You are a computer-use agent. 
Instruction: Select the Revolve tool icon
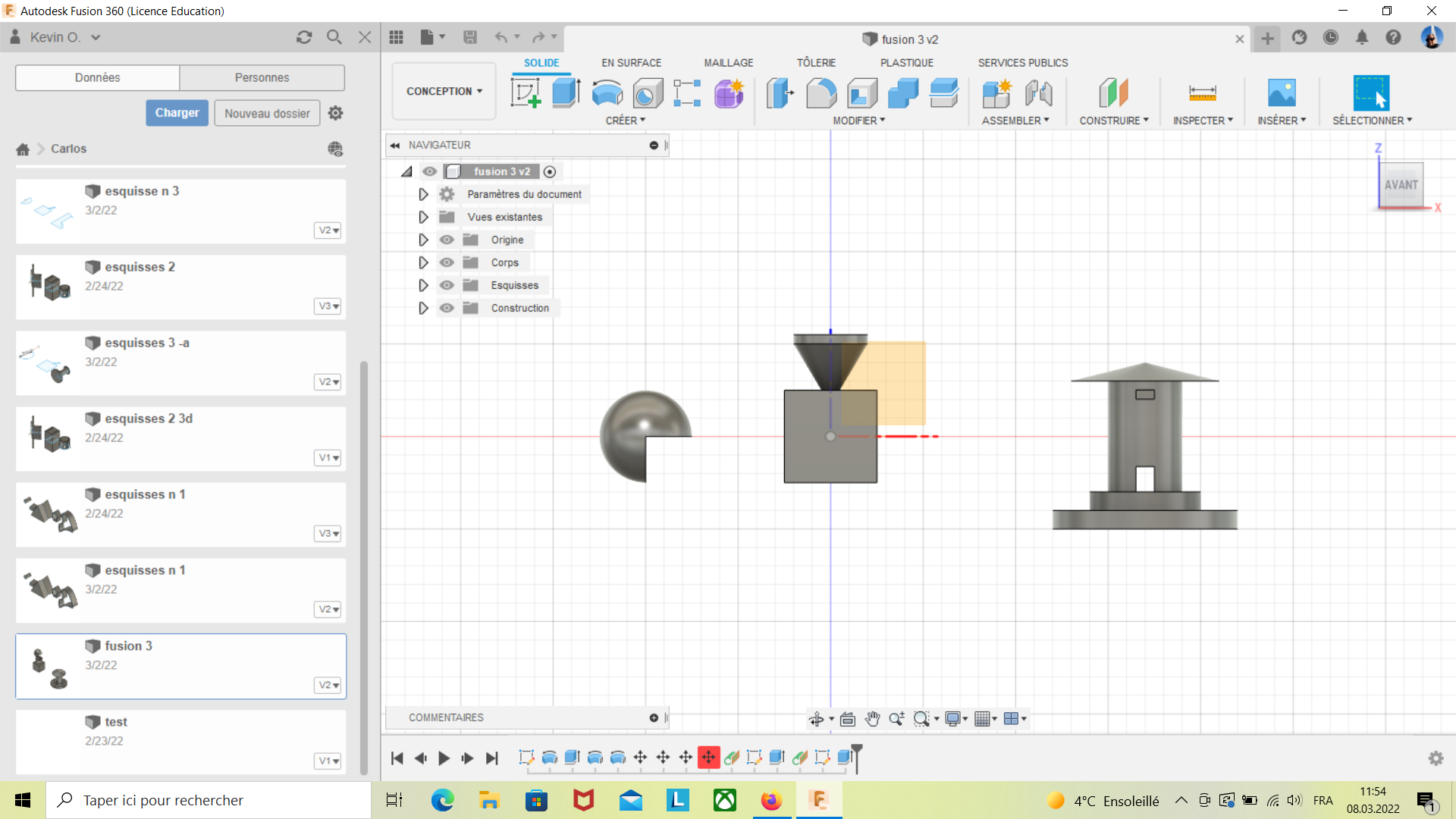607,93
